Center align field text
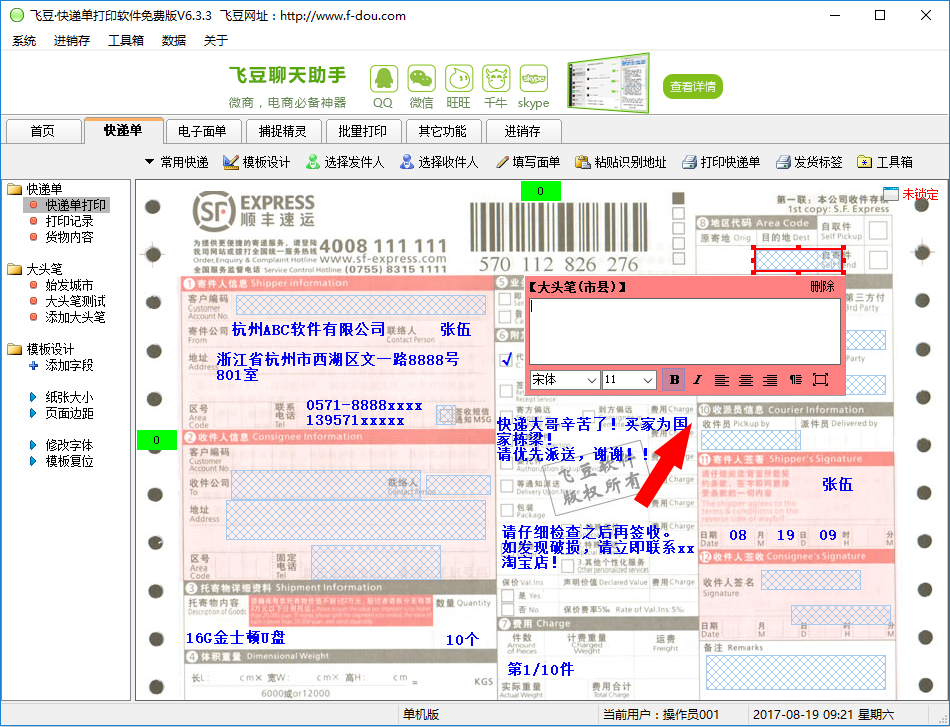The width and height of the screenshot is (950, 727). (746, 380)
